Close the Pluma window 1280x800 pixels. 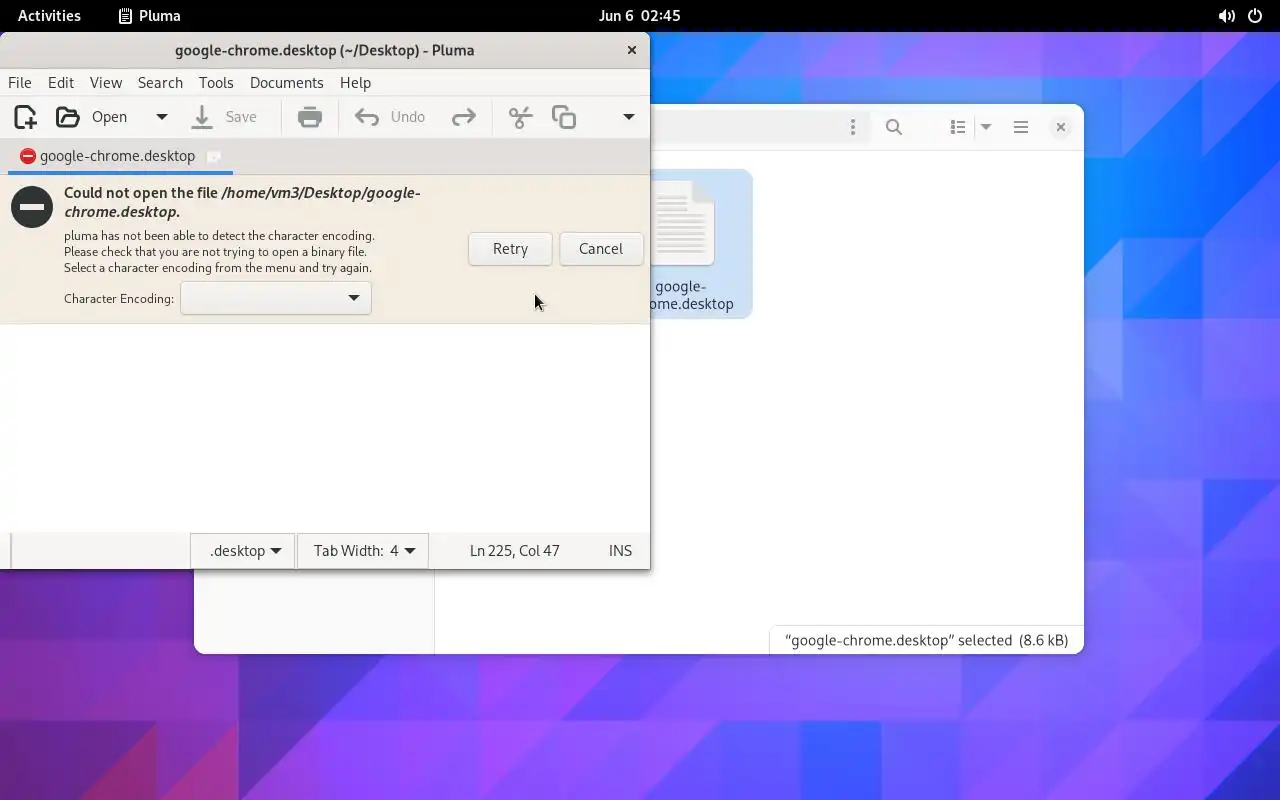[x=631, y=50]
